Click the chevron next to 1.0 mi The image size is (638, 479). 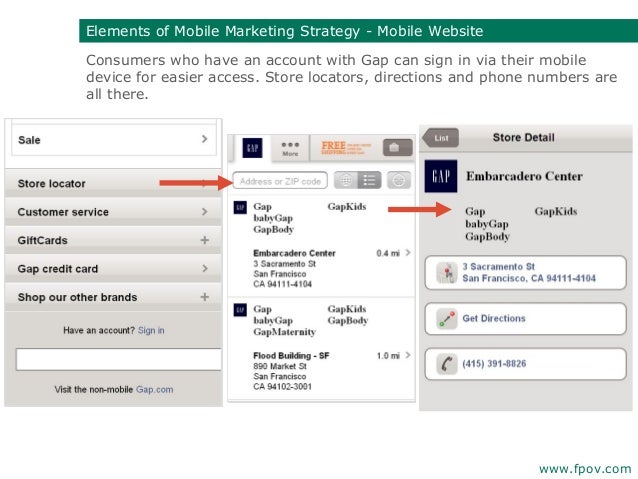(x=408, y=355)
